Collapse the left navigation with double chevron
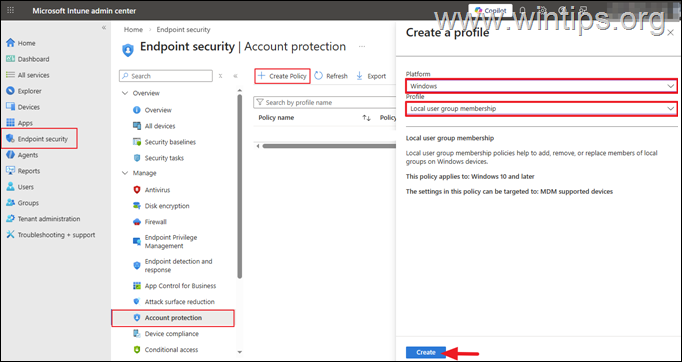The image size is (682, 362). tap(104, 27)
